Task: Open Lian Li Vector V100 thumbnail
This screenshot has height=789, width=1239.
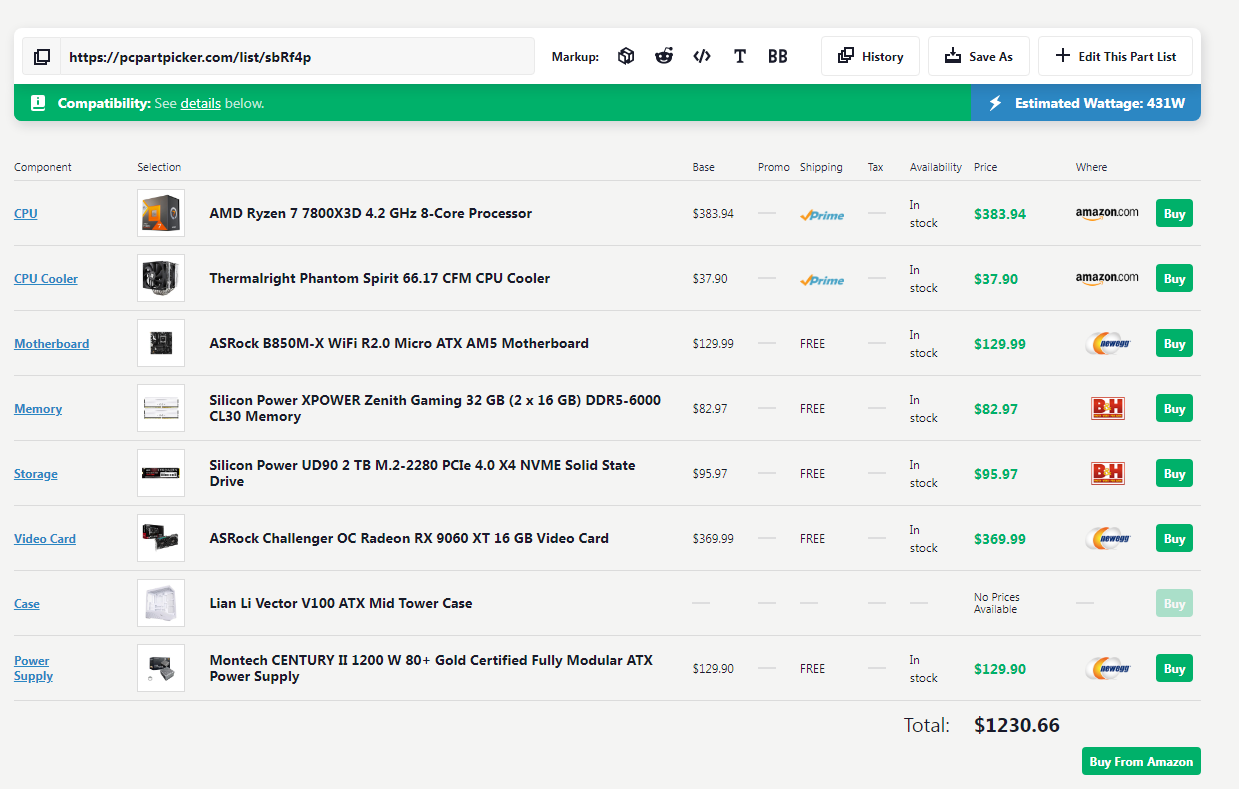Action: [x=161, y=603]
